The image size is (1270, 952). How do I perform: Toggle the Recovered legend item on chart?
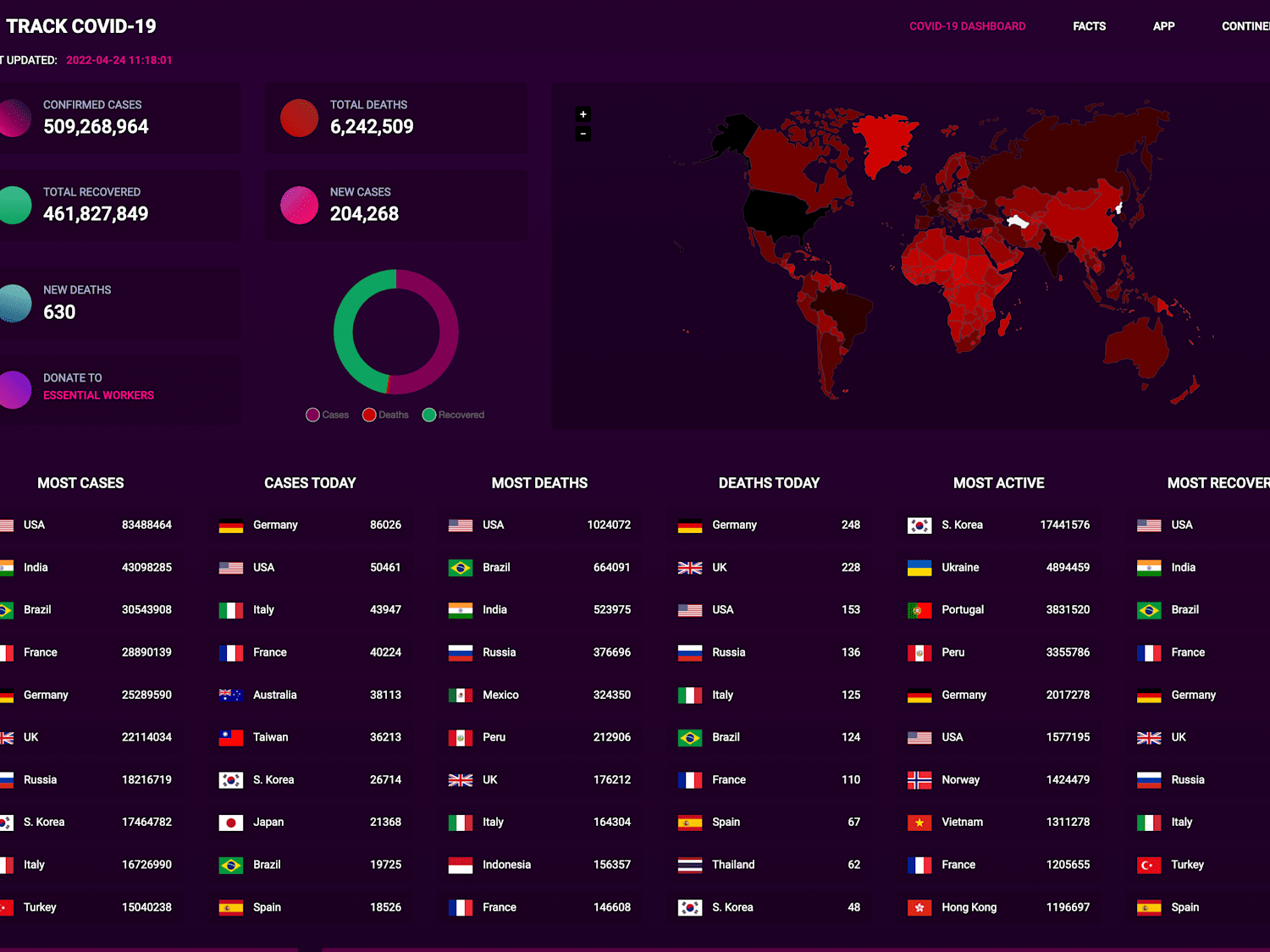click(453, 415)
